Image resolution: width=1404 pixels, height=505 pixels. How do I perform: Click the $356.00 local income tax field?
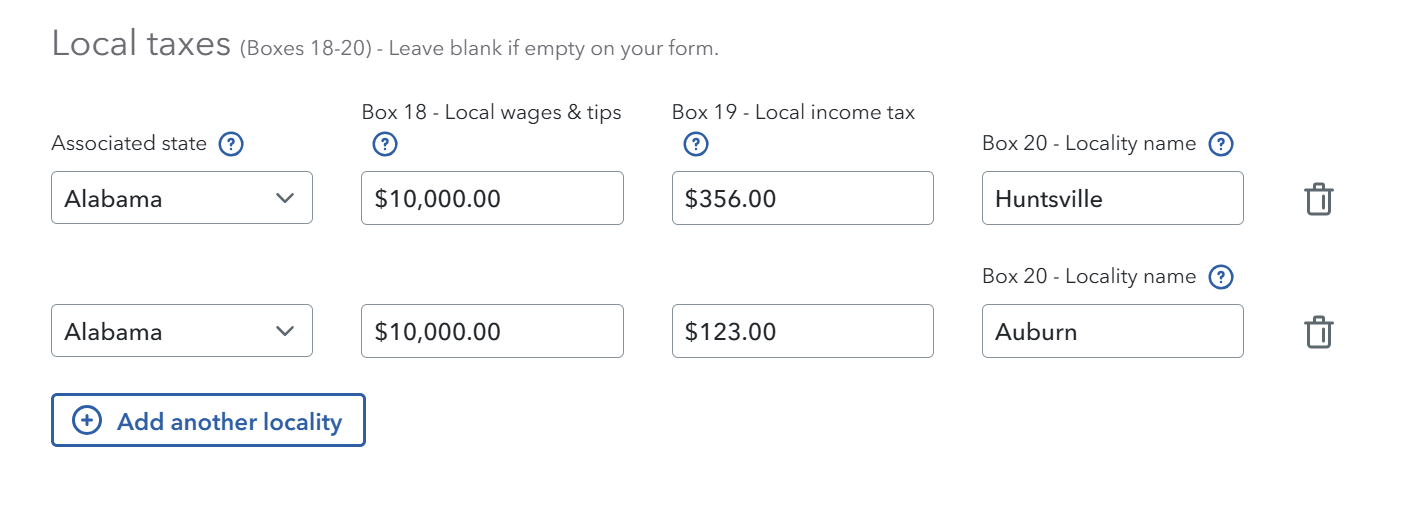tap(802, 198)
